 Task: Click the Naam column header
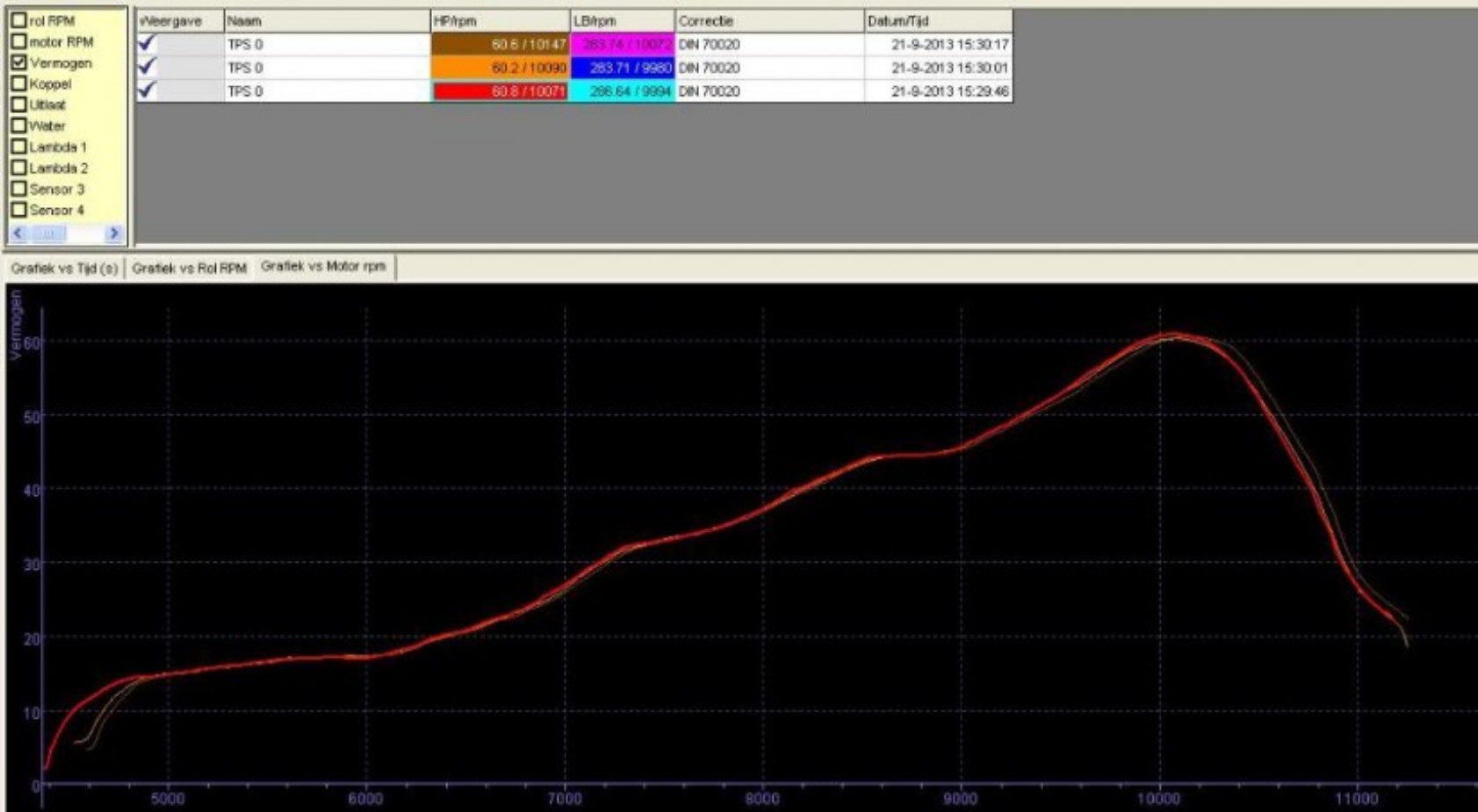tap(327, 20)
